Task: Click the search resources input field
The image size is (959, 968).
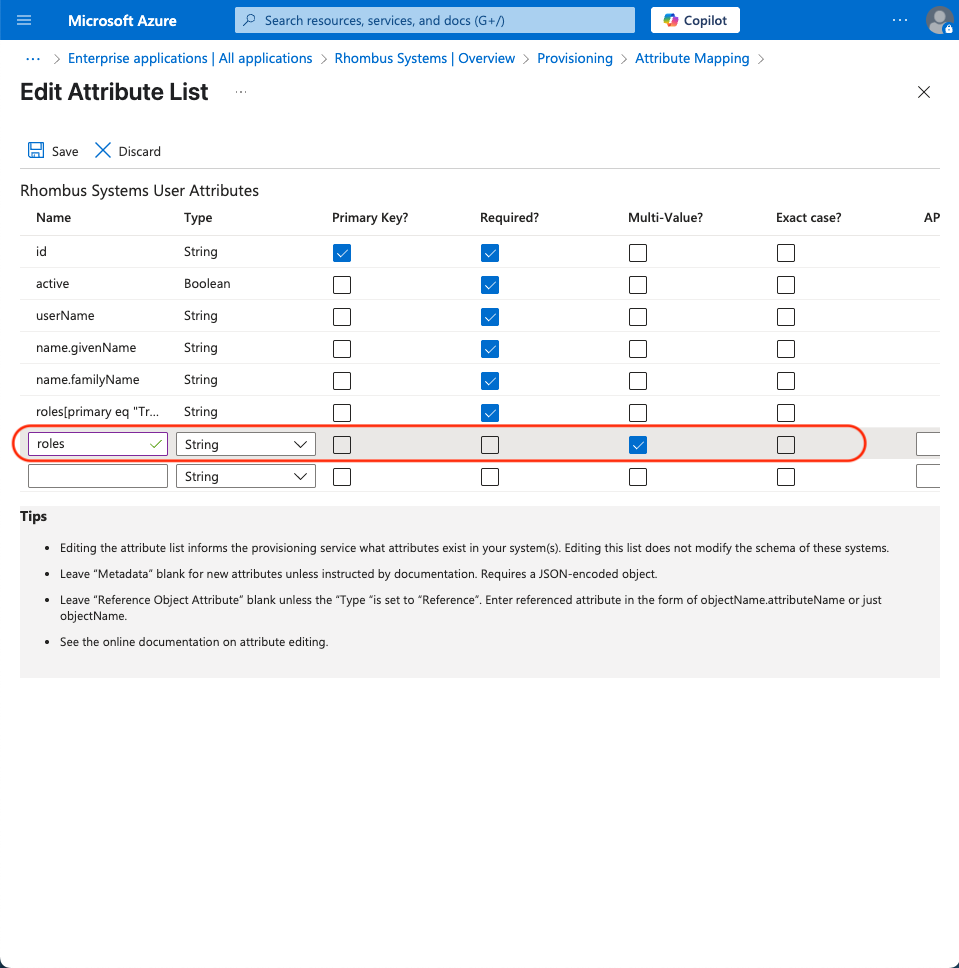Action: click(x=435, y=20)
